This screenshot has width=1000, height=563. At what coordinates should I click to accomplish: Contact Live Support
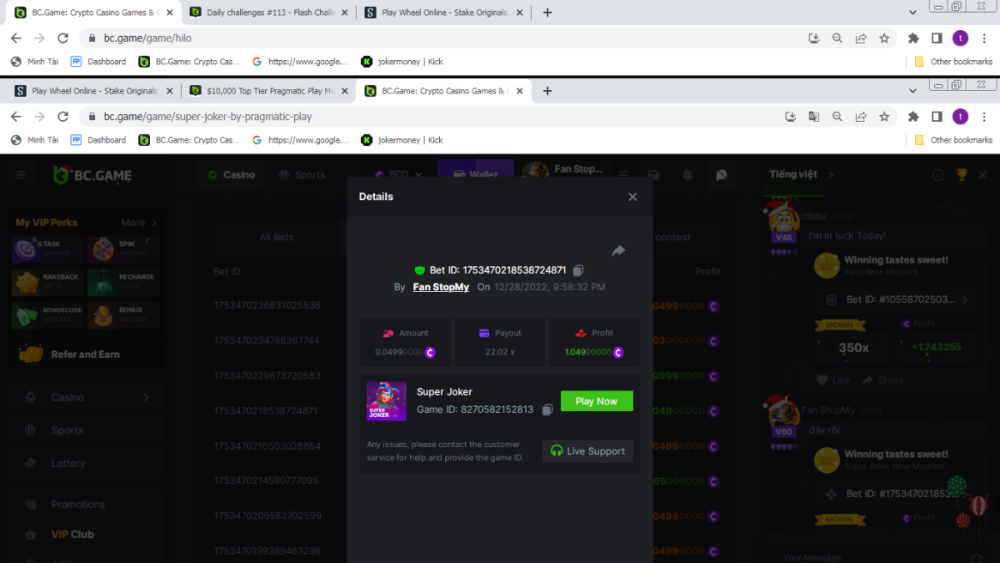pyautogui.click(x=587, y=451)
